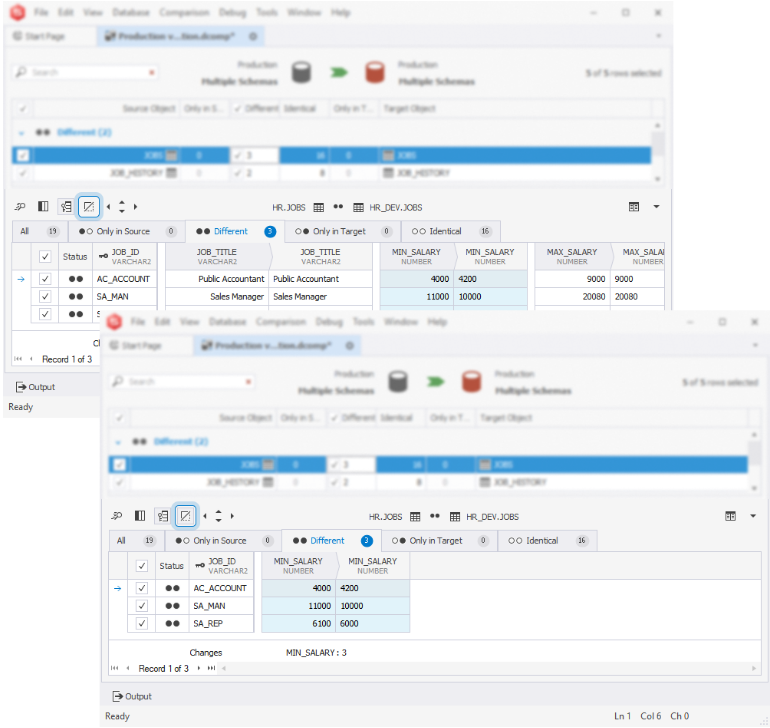The image size is (770, 728).
Task: Click the HR.JOBS source table icon in the back window
Action: [x=319, y=207]
